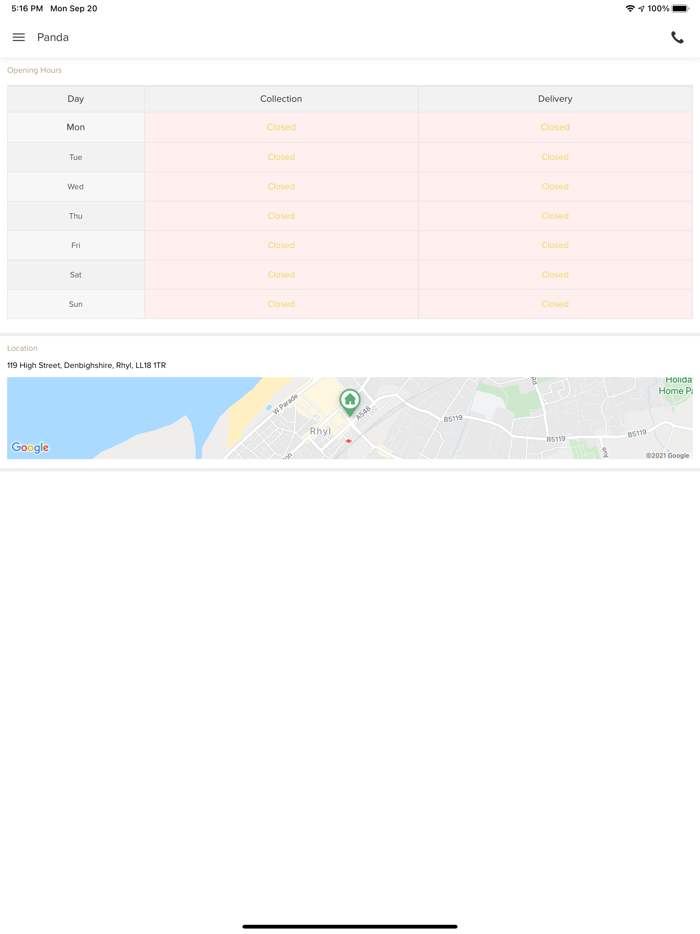Click Friday's Delivery Closed cell
700x934 pixels.
(555, 245)
